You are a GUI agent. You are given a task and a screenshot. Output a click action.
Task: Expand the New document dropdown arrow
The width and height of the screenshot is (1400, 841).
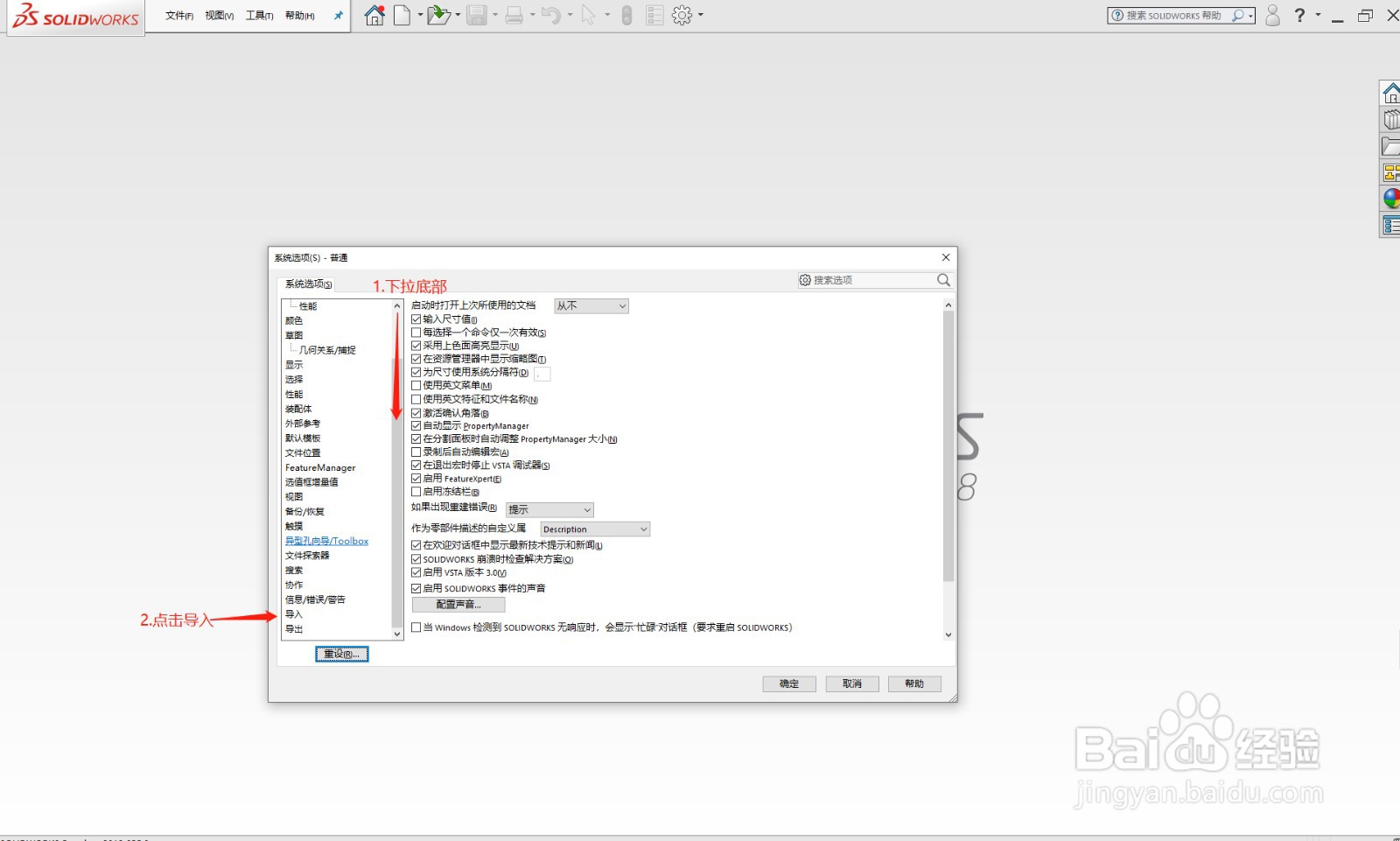420,15
